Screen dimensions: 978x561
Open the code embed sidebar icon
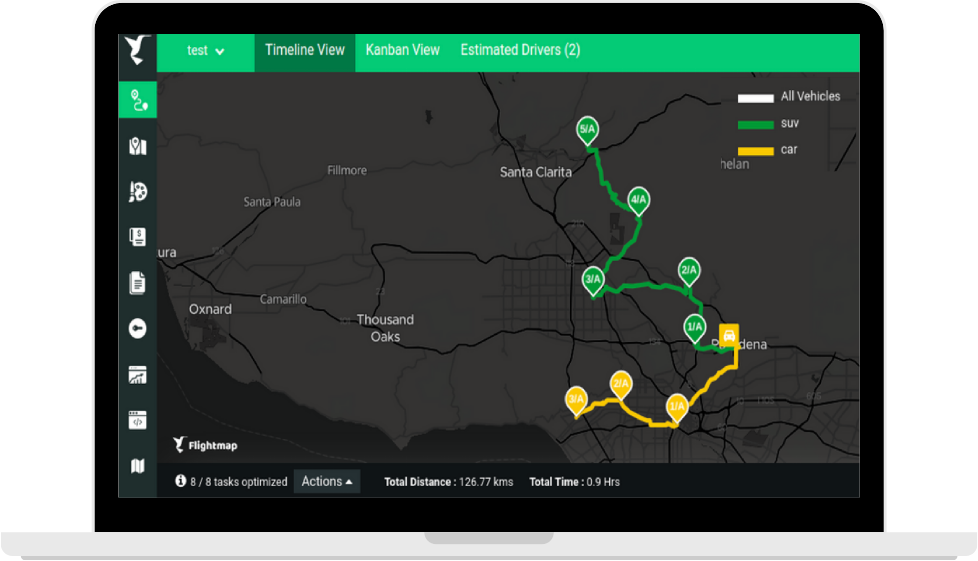click(138, 420)
